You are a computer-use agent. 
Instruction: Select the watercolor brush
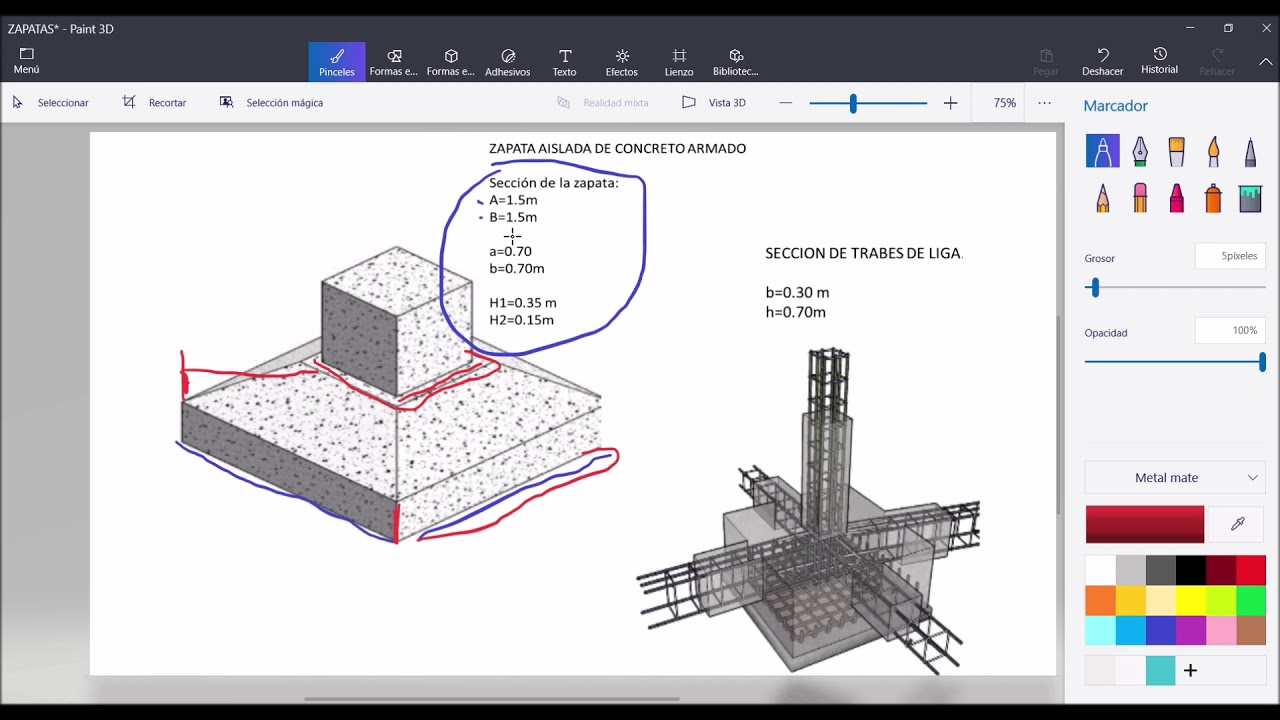(1213, 151)
